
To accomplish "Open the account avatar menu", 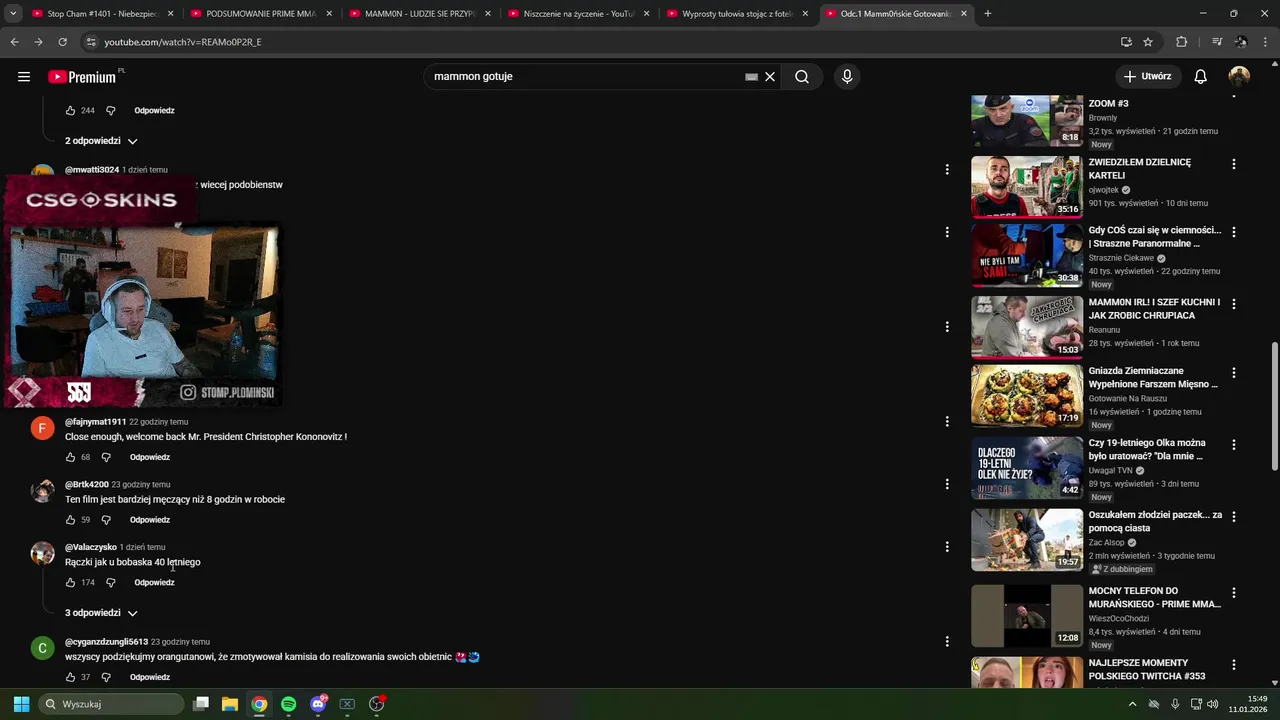I will (x=1239, y=76).
